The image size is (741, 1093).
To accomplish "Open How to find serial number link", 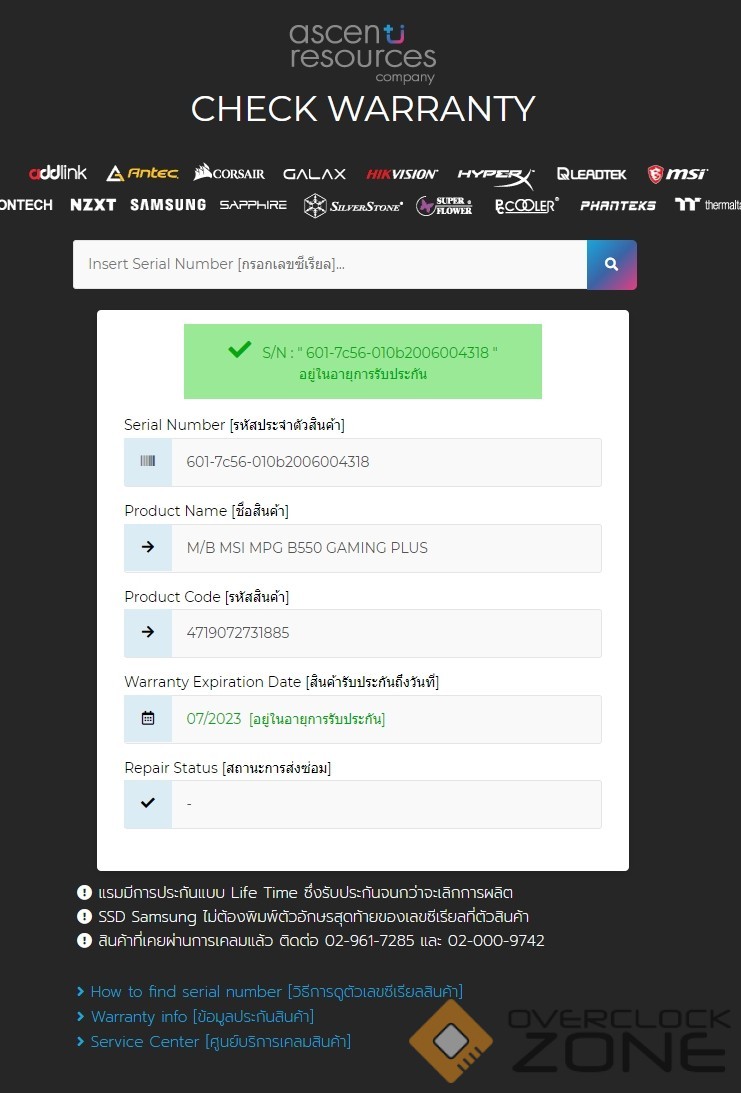I will click(x=276, y=991).
